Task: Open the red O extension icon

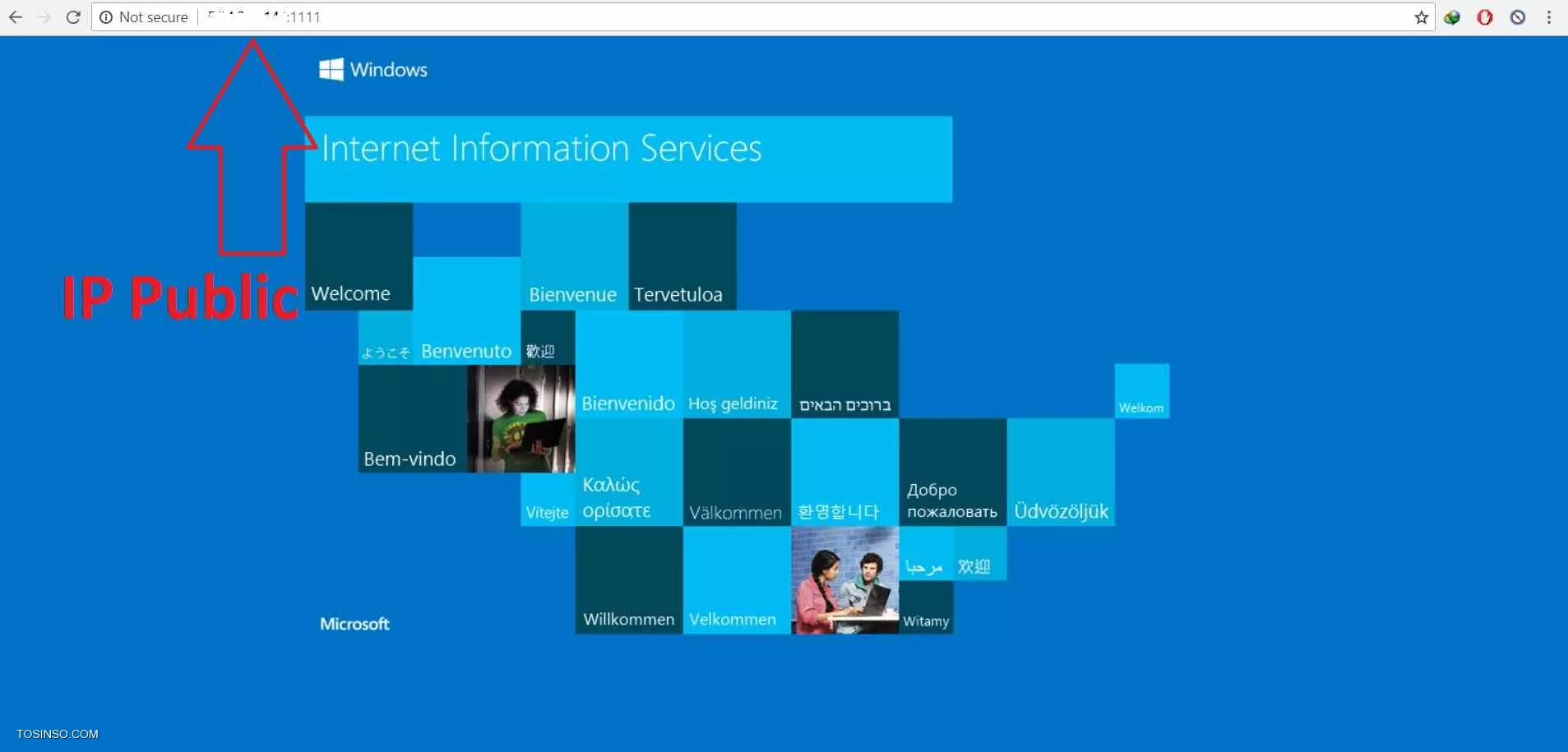Action: pyautogui.click(x=1485, y=17)
